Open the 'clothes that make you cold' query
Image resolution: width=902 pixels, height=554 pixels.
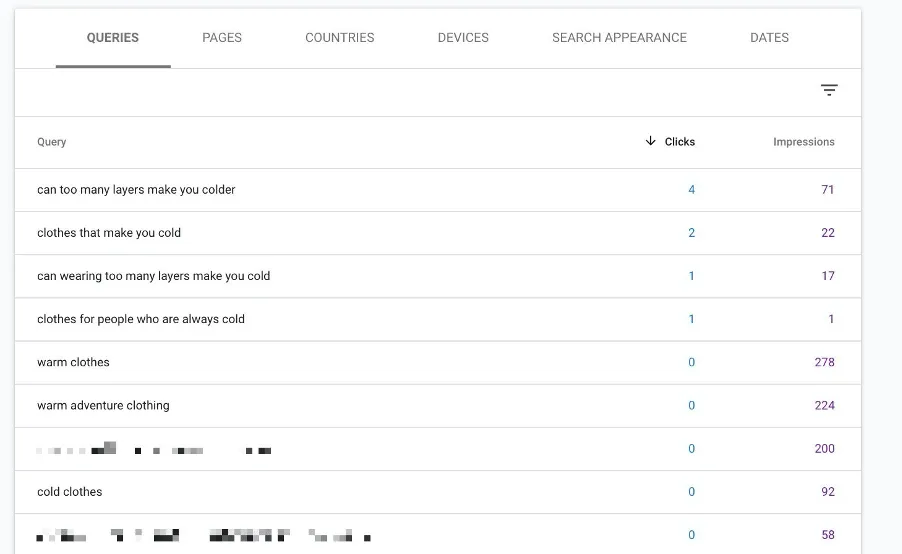[x=109, y=233]
